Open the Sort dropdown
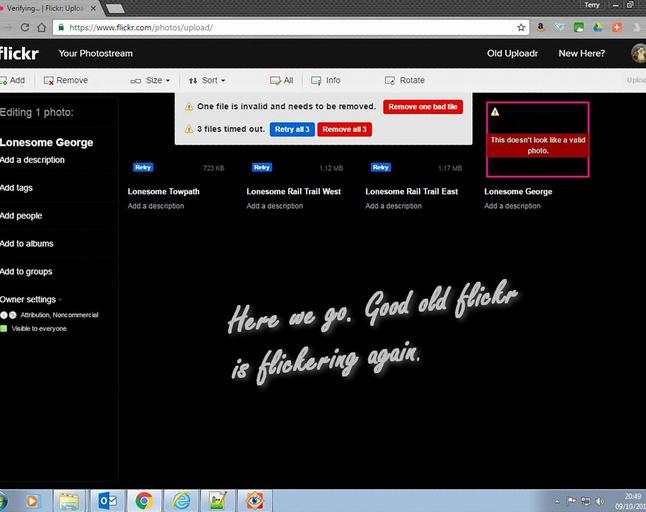 pyautogui.click(x=207, y=80)
